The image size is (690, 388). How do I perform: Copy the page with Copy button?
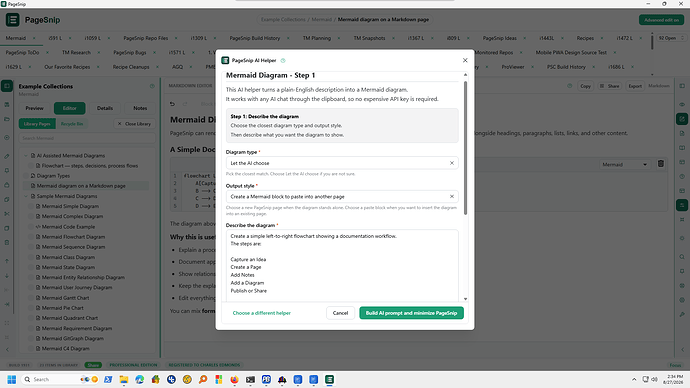coord(585,86)
